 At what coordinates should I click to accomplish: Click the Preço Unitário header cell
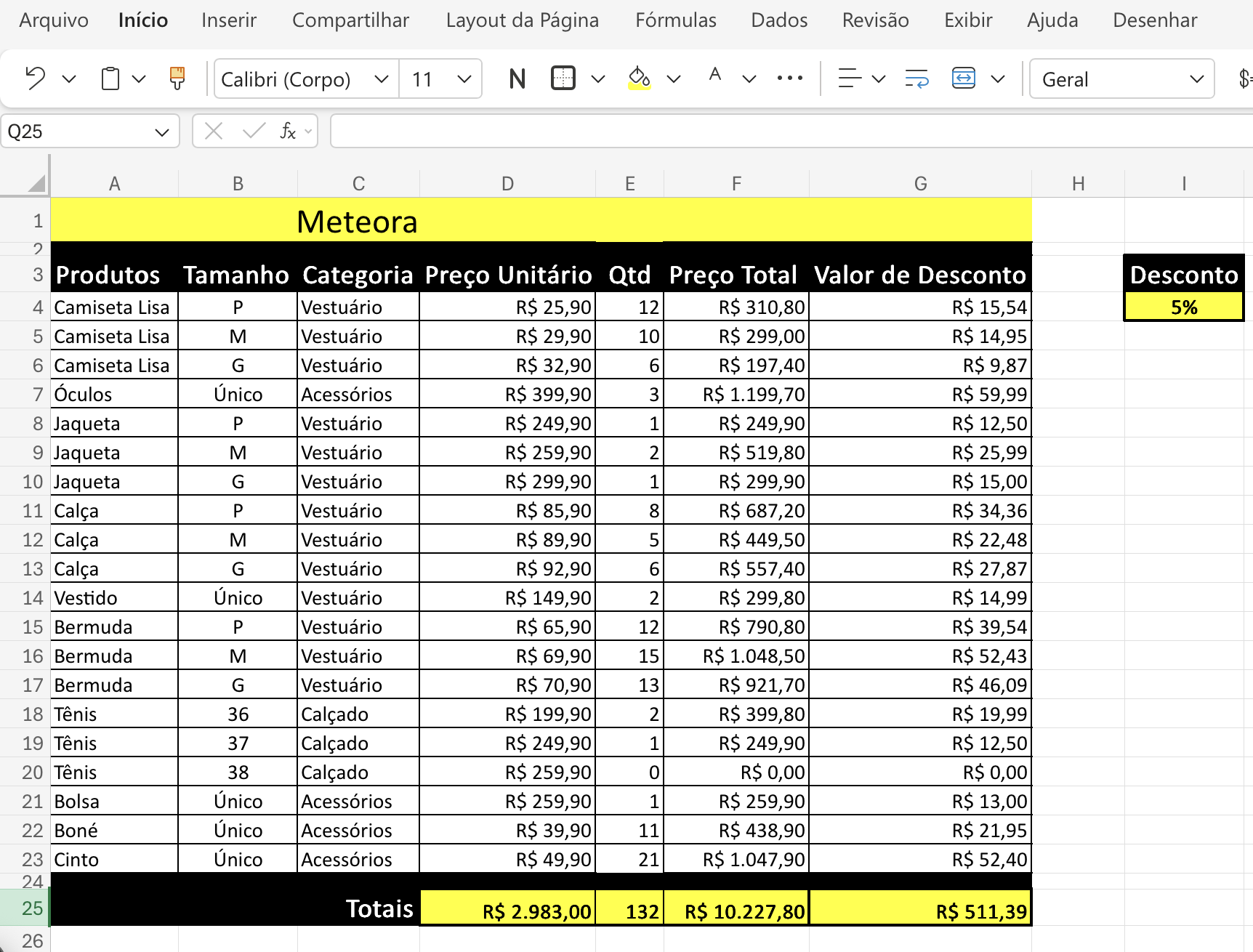pos(507,275)
